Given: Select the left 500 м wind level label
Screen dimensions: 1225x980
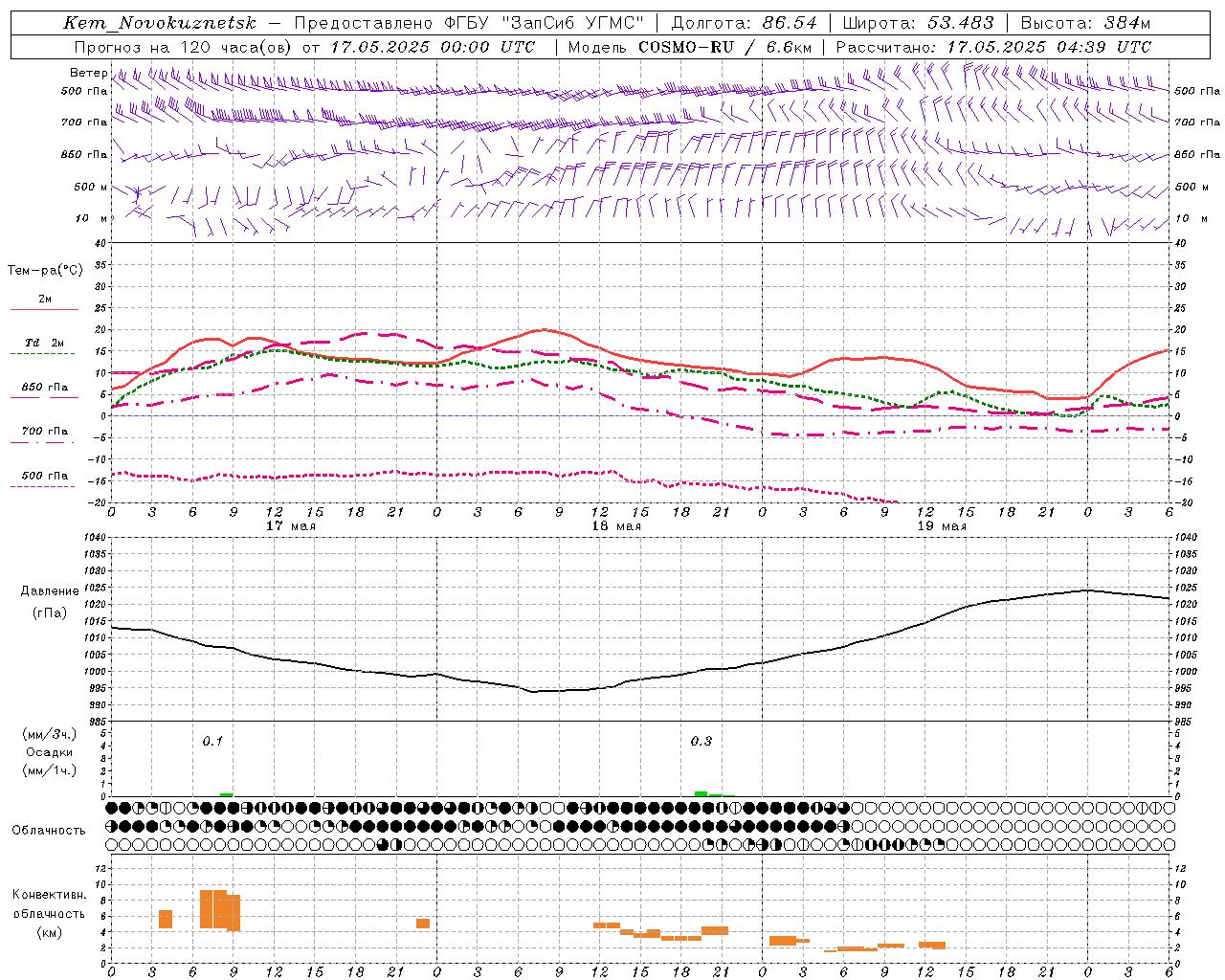Looking at the screenshot, I should click(x=91, y=187).
